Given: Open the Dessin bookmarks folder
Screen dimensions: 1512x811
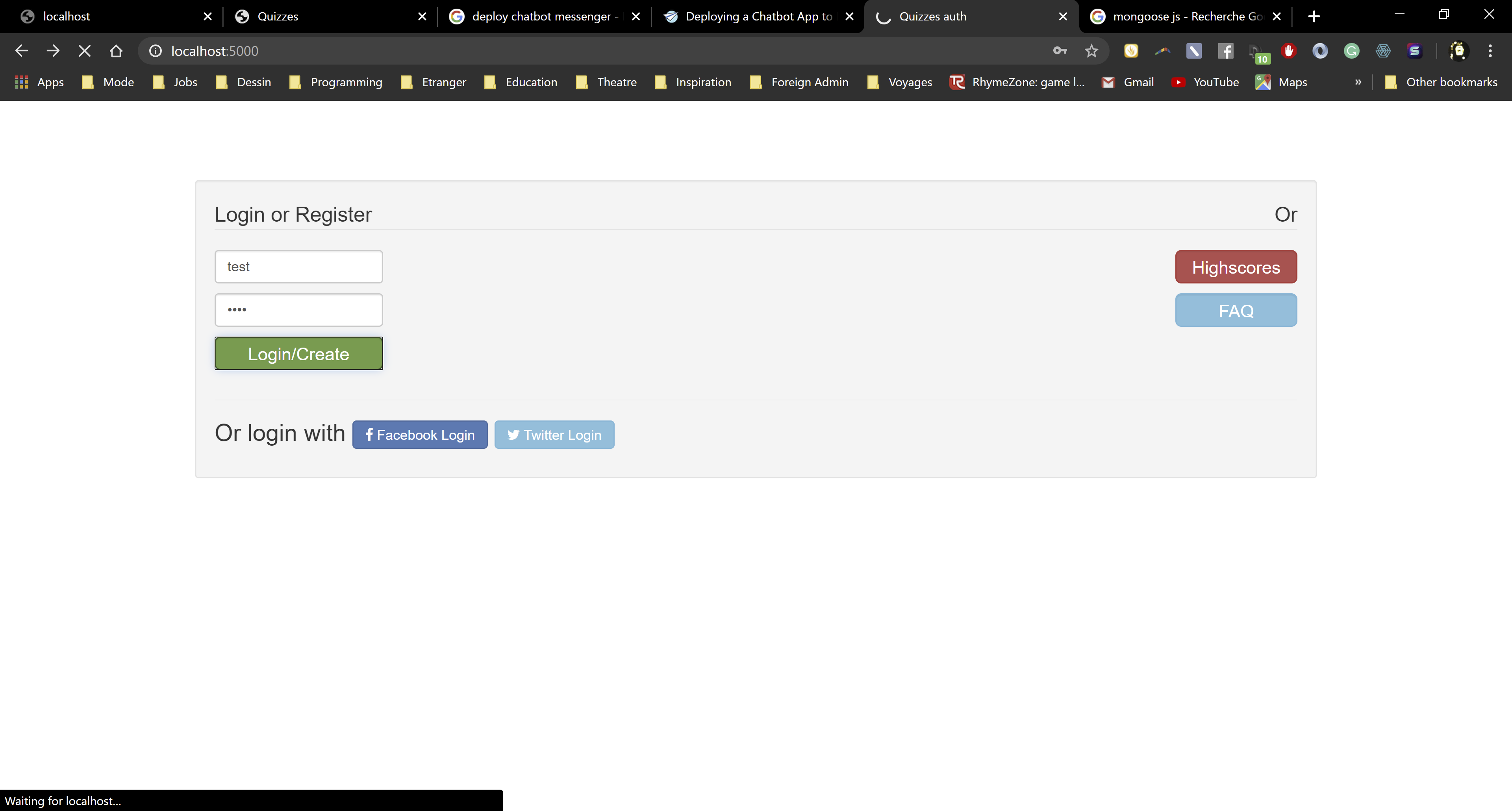Looking at the screenshot, I should (243, 82).
